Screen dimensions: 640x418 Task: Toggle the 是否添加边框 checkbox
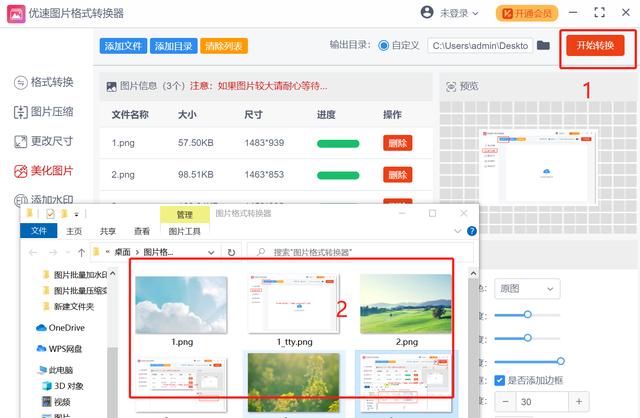click(x=500, y=380)
